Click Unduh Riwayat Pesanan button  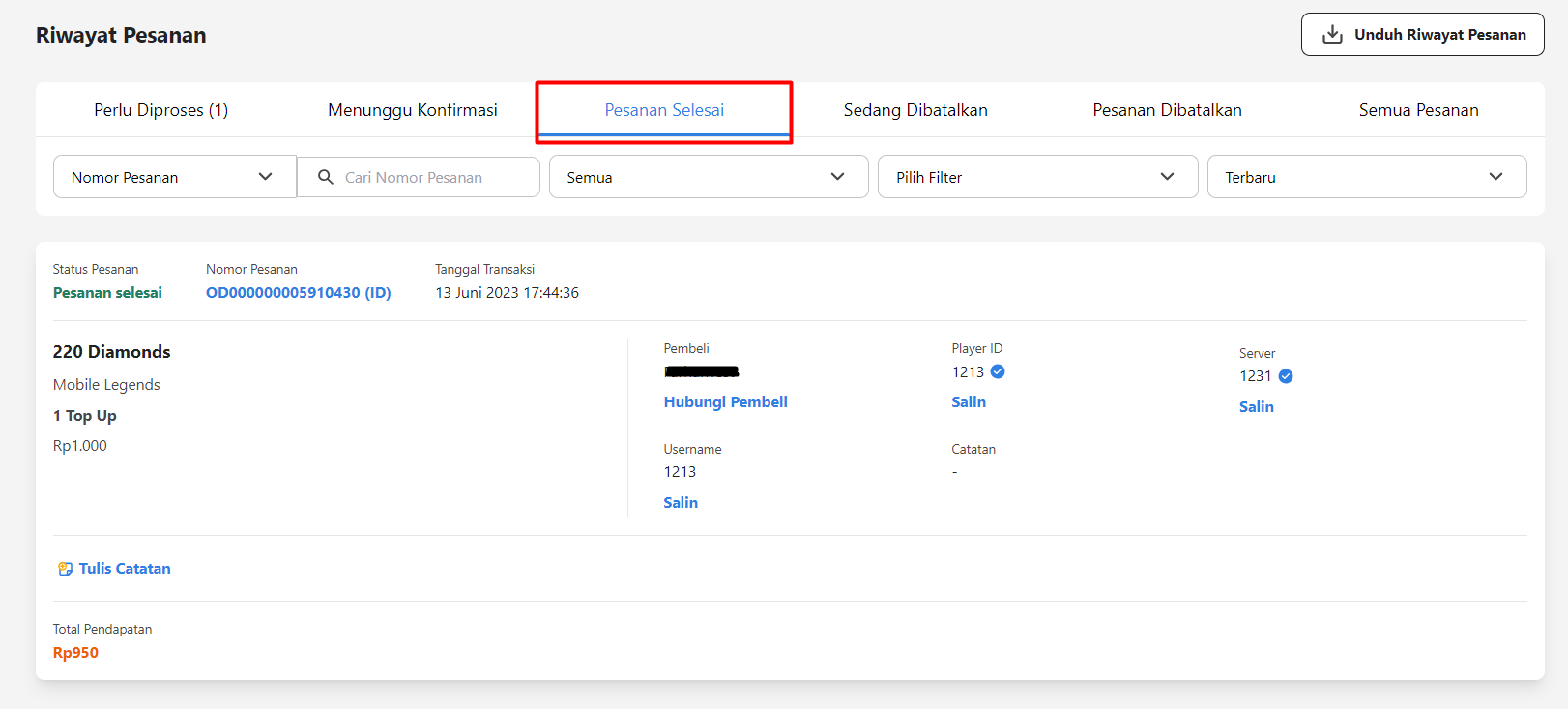1423,35
